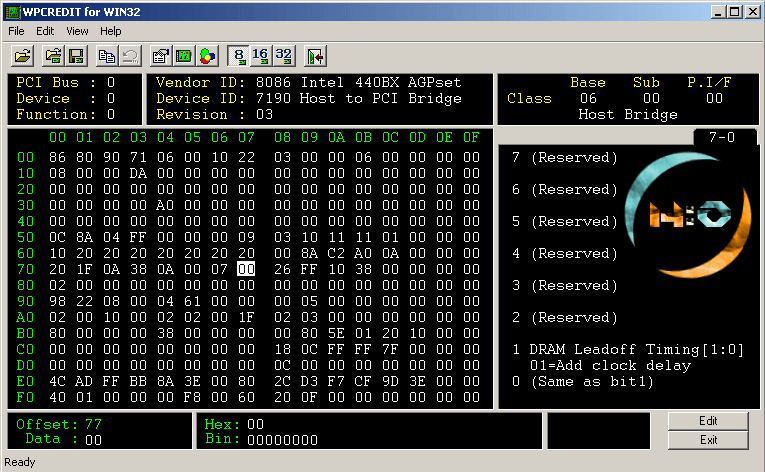Select byte 09 in row 50
This screenshot has height=472, width=765.
(x=246, y=237)
